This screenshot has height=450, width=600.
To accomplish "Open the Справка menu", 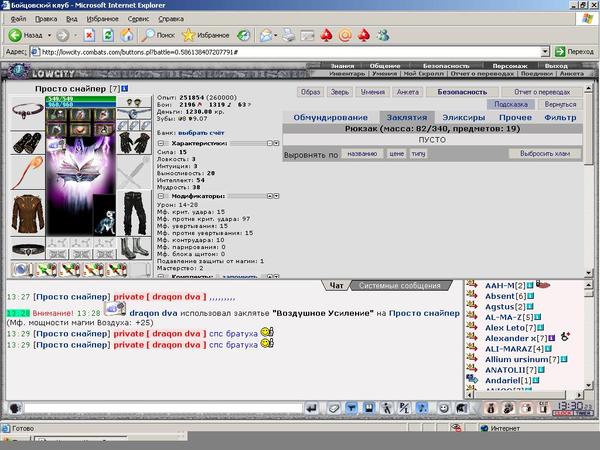I will click(171, 19).
